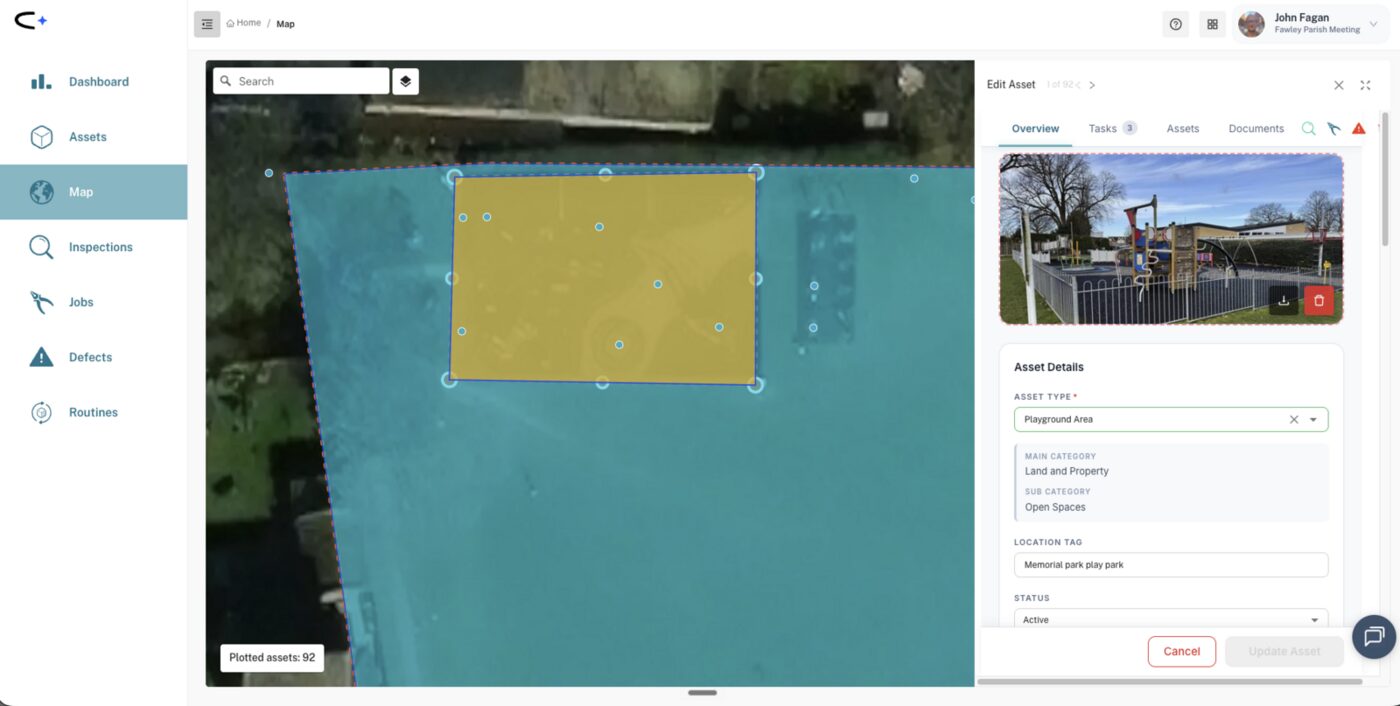Open the apps grid icon
The image size is (1400, 706).
(x=1212, y=24)
